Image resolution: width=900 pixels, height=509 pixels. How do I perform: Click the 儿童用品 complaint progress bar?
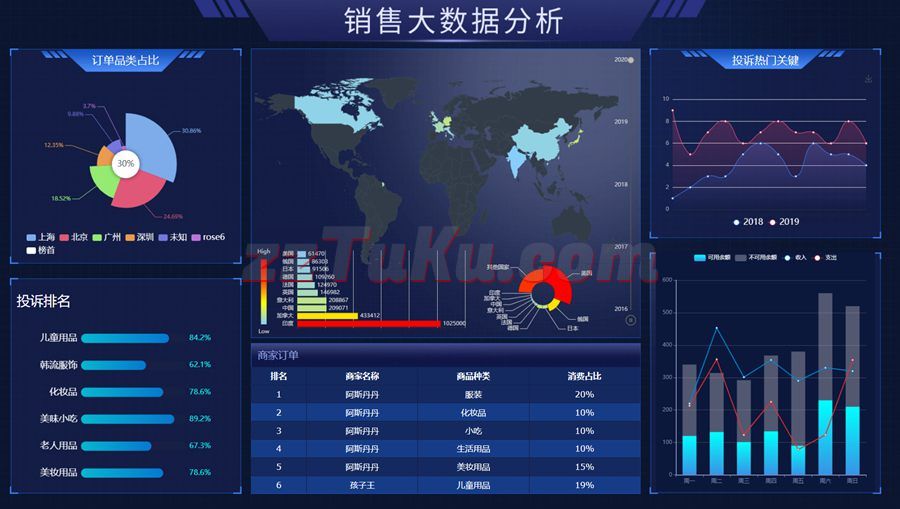pos(124,338)
